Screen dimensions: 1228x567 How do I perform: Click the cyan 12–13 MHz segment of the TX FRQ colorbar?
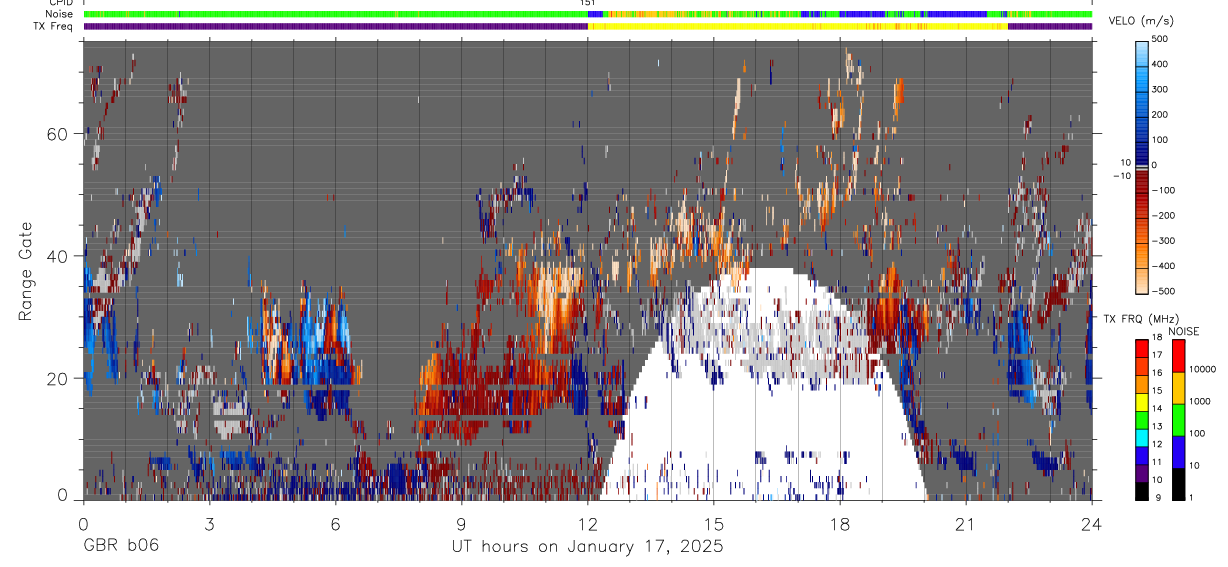[x=1142, y=437]
